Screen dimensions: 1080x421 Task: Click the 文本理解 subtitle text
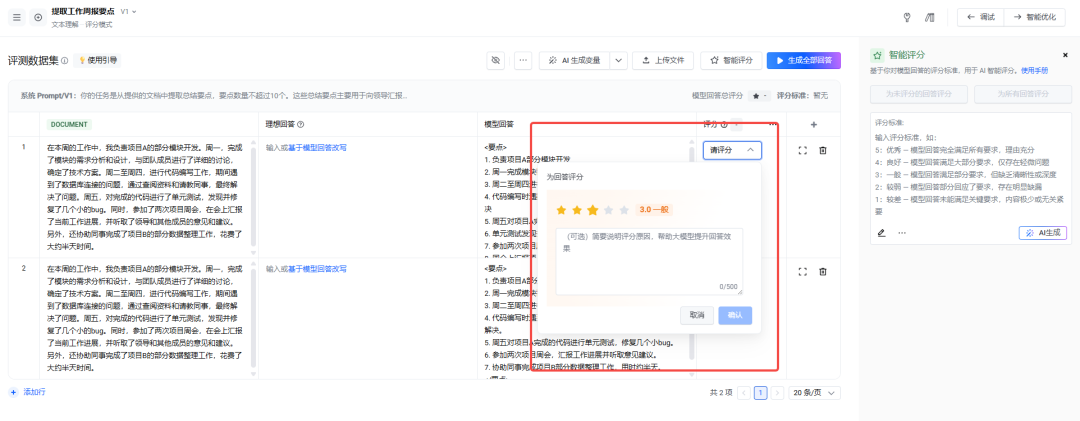point(65,24)
